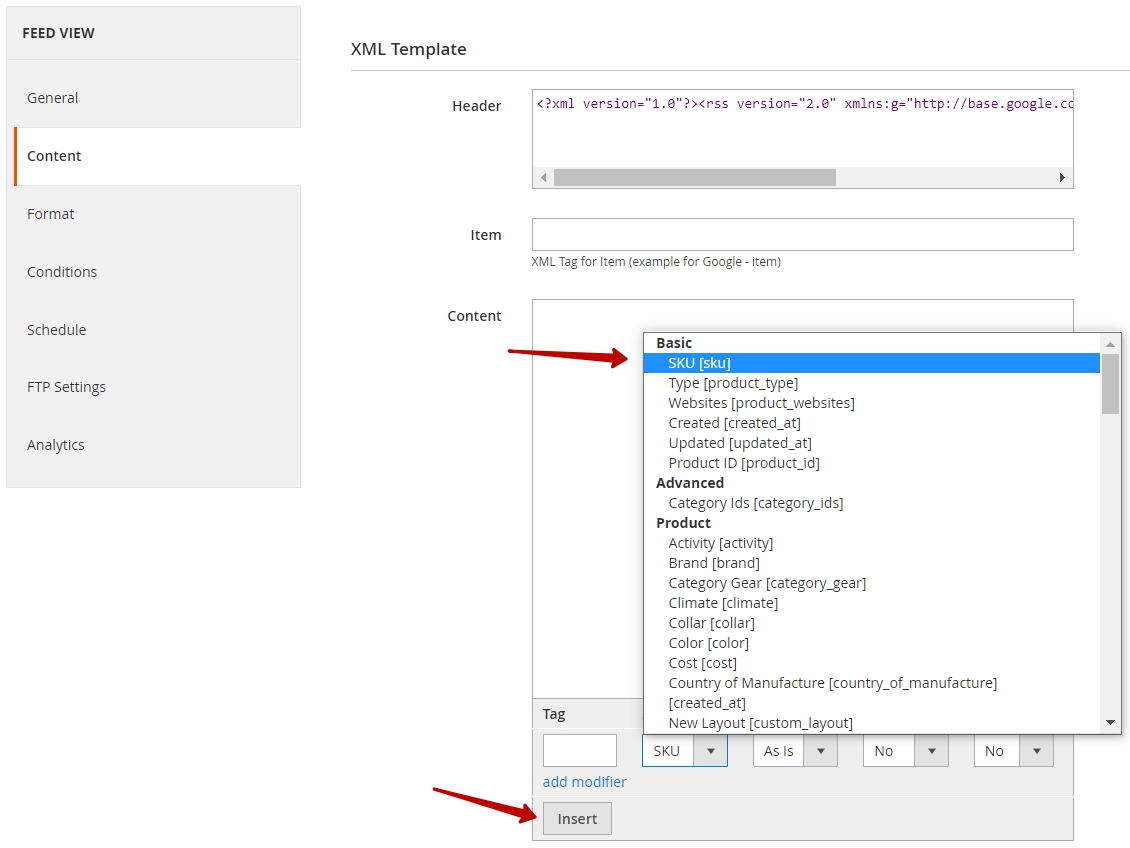Focus the Item XML tag input
The image size is (1130, 848).
(x=803, y=235)
